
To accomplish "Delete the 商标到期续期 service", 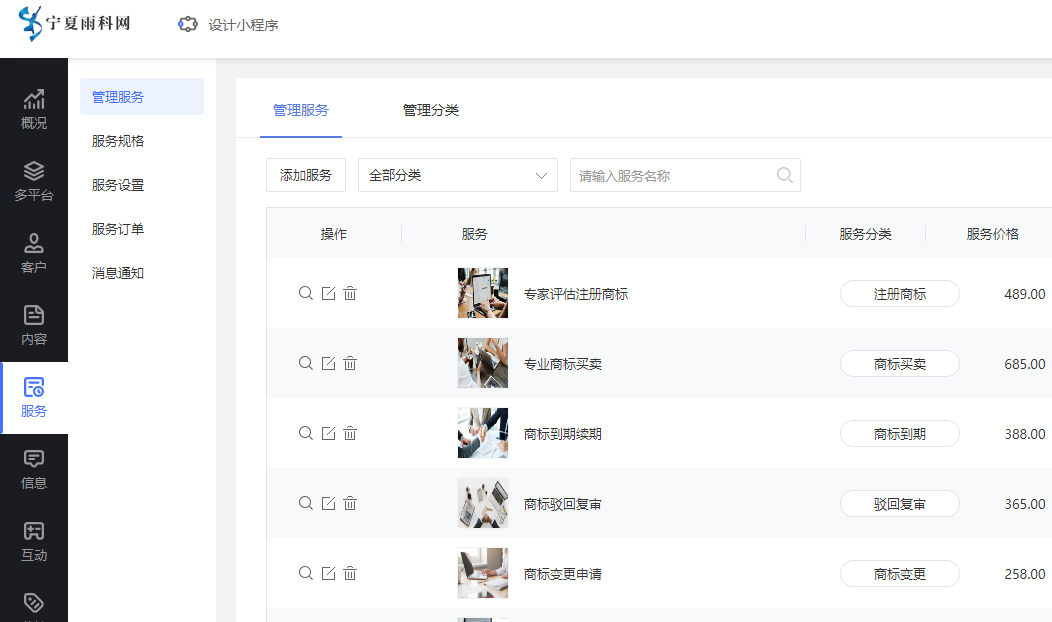I will coord(350,433).
